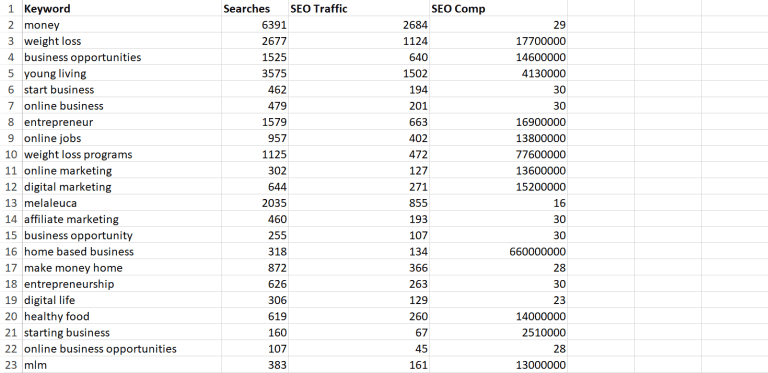Screen dimensions: 768x373
Task: Select the 'digital marketing' cell
Action: click(121, 186)
